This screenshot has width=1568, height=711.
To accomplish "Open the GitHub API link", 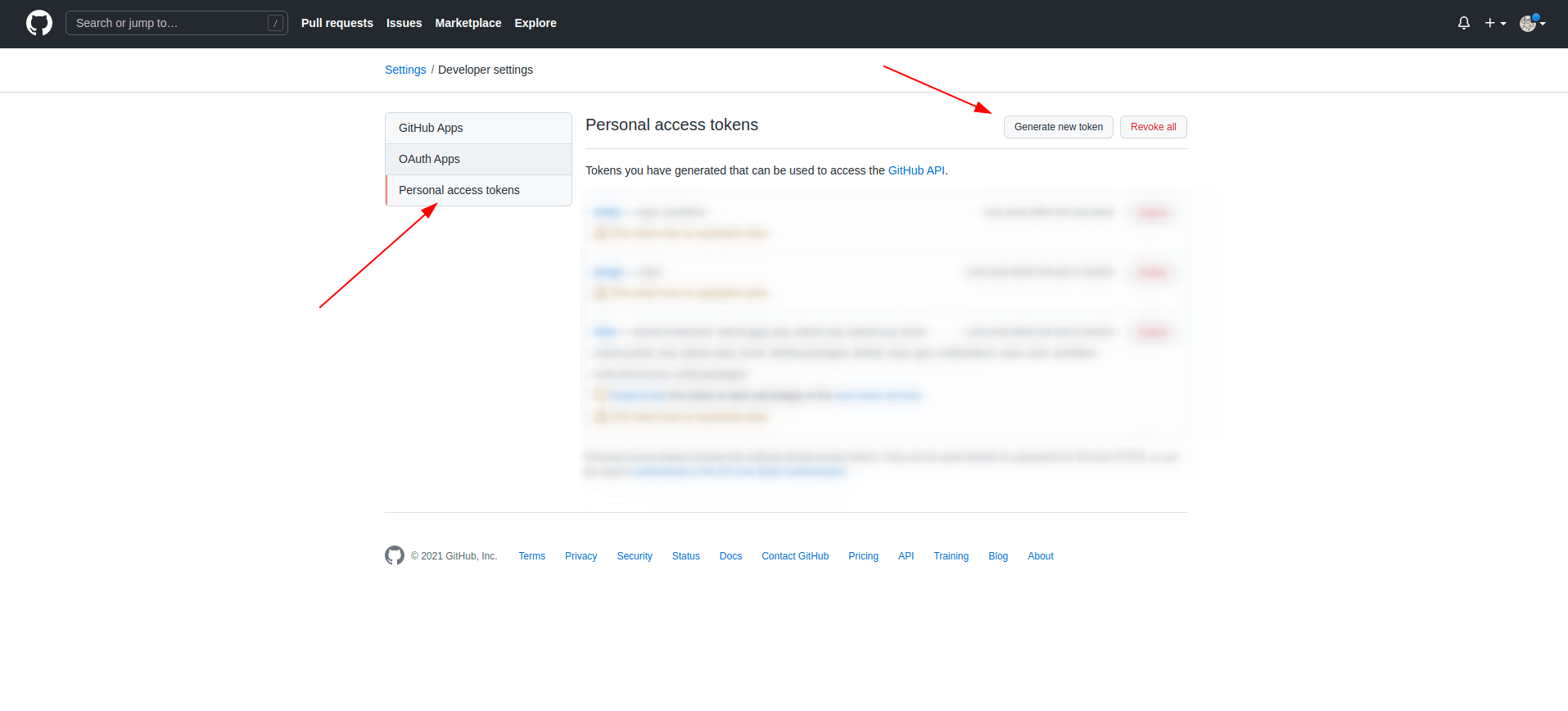I will pyautogui.click(x=916, y=170).
